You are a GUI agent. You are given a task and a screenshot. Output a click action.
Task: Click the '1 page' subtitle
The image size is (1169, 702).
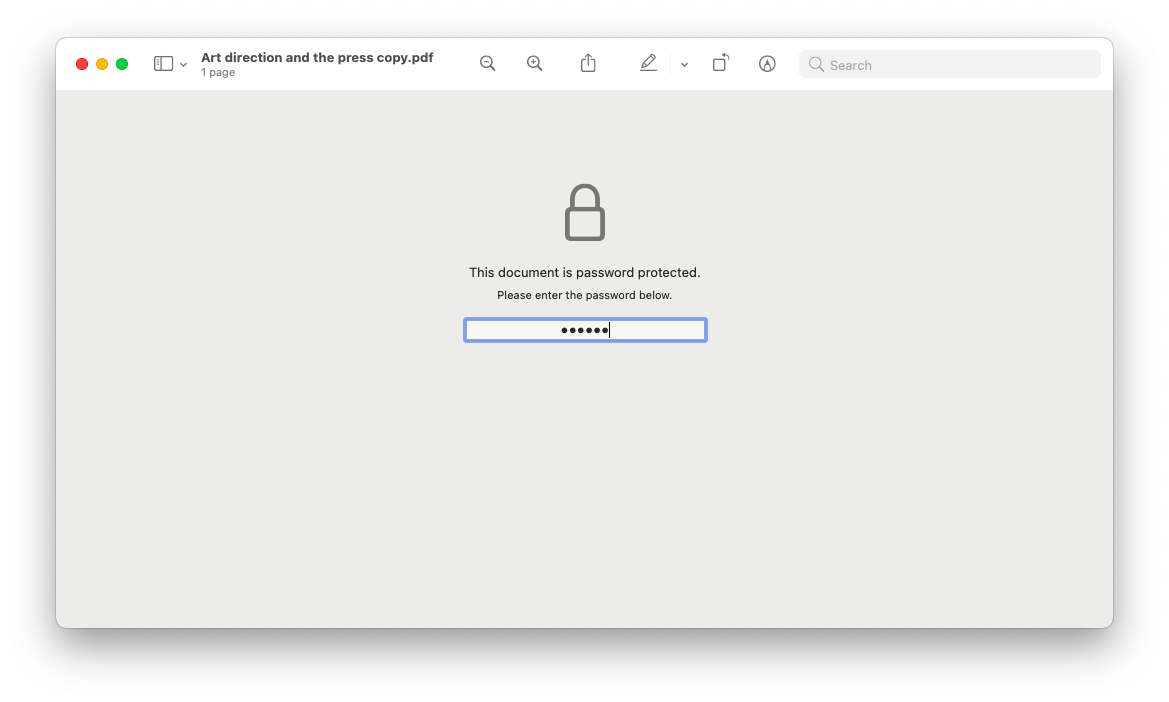218,72
